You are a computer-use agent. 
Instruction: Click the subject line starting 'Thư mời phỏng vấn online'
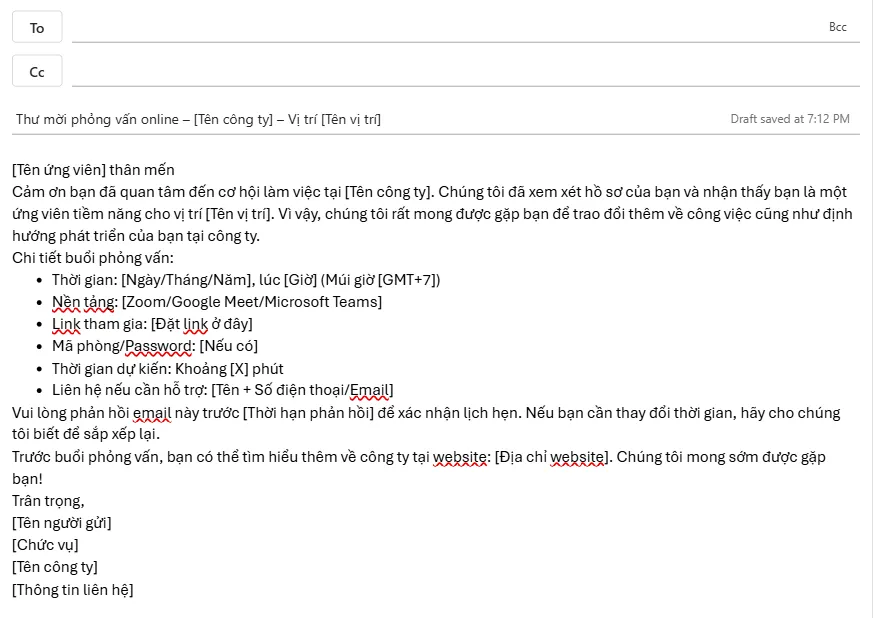198,119
